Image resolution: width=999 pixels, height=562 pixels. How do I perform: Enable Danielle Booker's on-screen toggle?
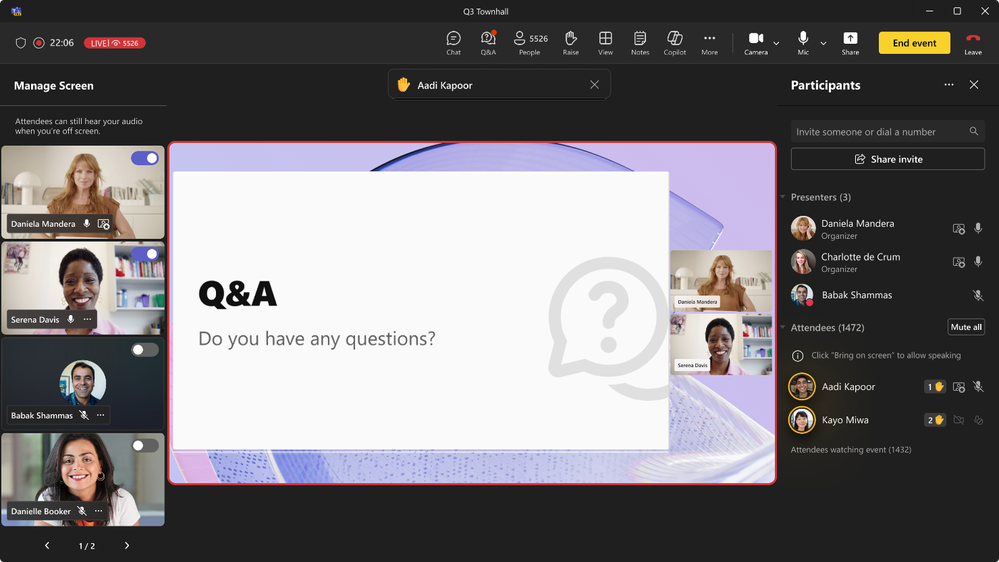(x=145, y=445)
